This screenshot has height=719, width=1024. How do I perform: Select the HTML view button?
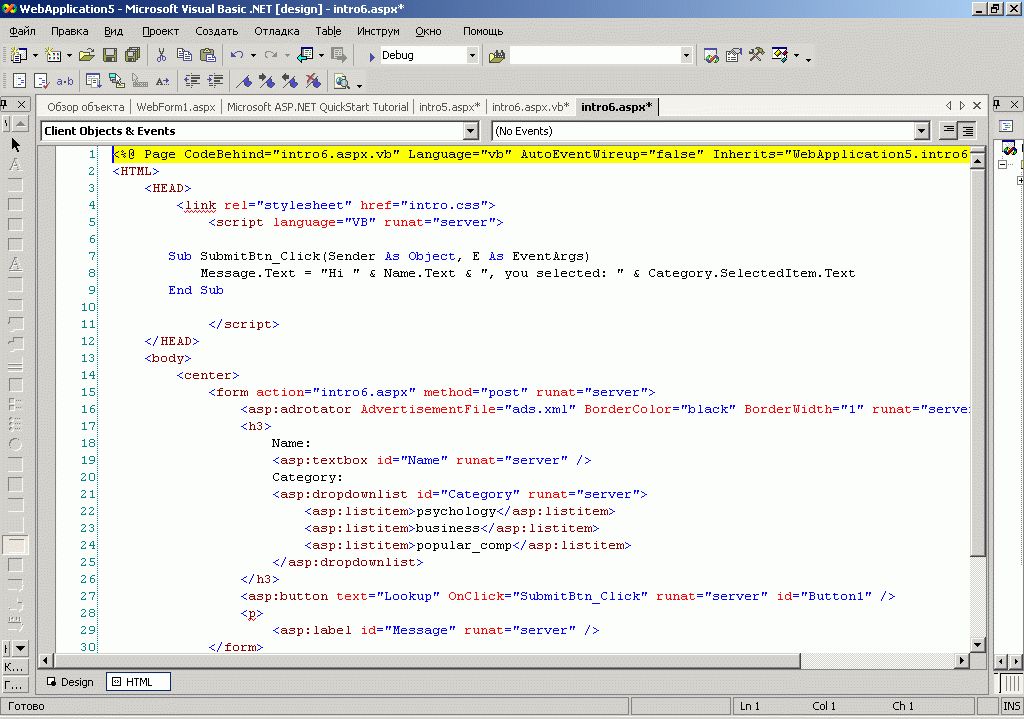[x=138, y=681]
